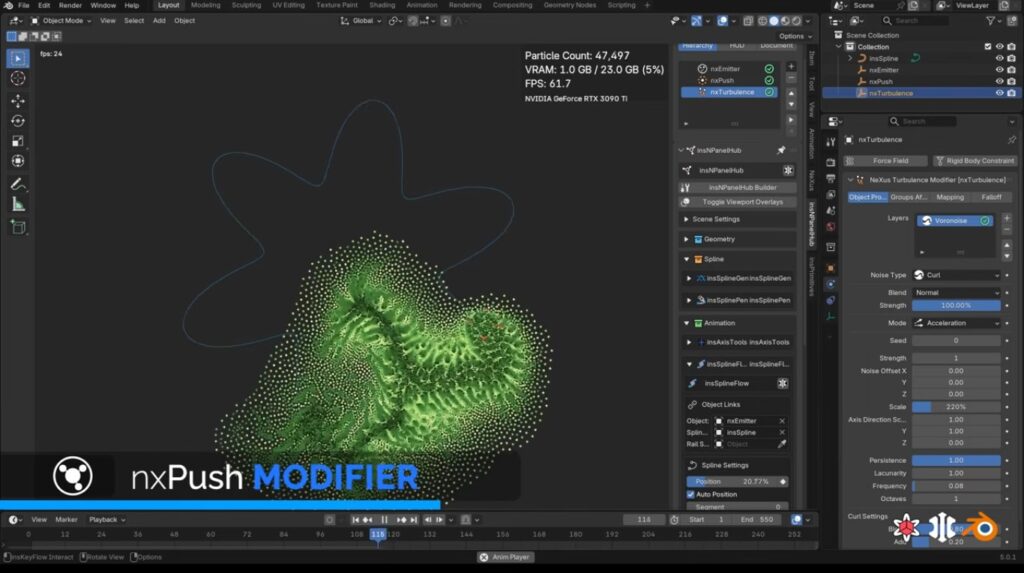Image resolution: width=1024 pixels, height=573 pixels.
Task: Select the Measure tool
Action: [18, 205]
